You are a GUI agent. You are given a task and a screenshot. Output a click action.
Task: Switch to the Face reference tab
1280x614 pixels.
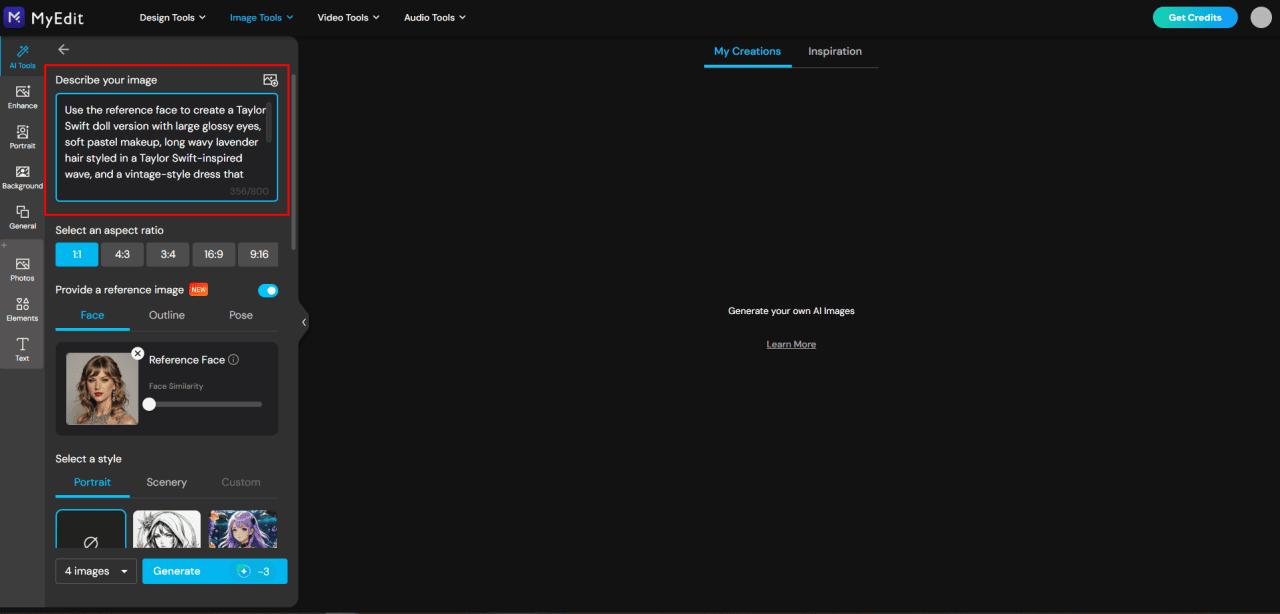pyautogui.click(x=92, y=315)
